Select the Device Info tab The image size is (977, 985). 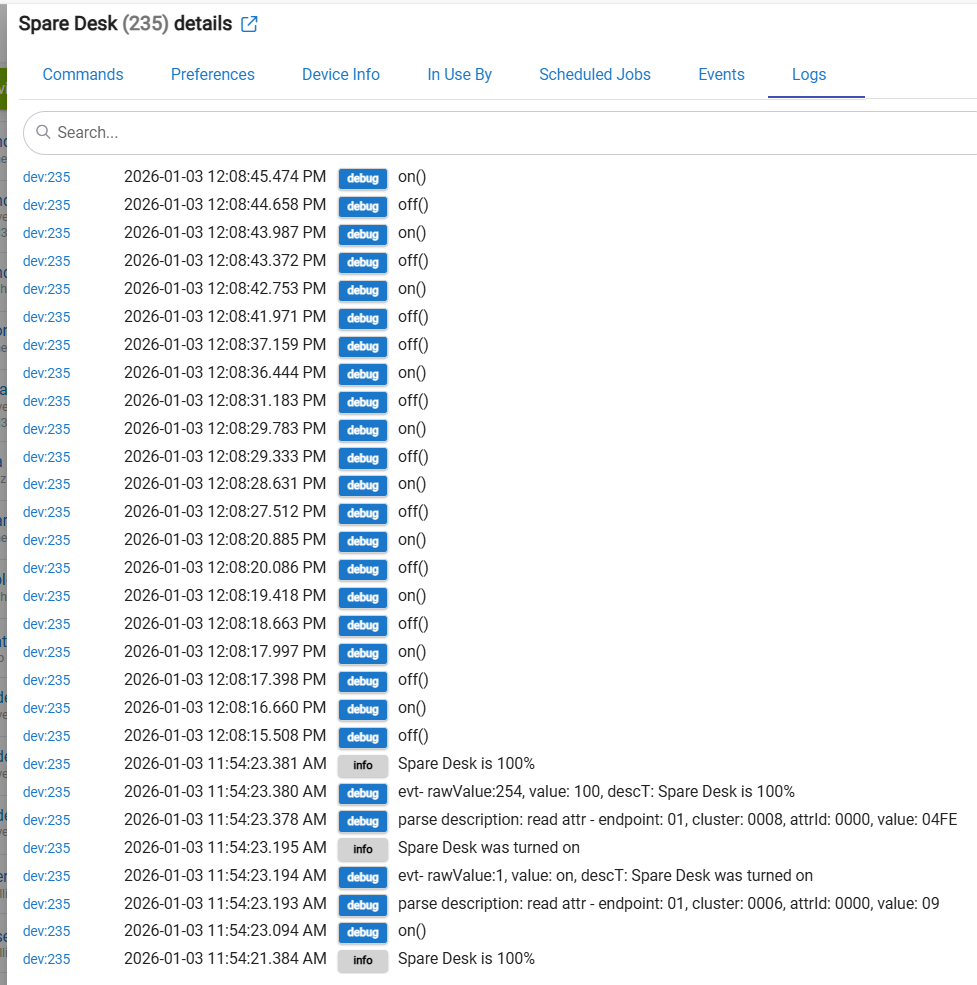(341, 74)
